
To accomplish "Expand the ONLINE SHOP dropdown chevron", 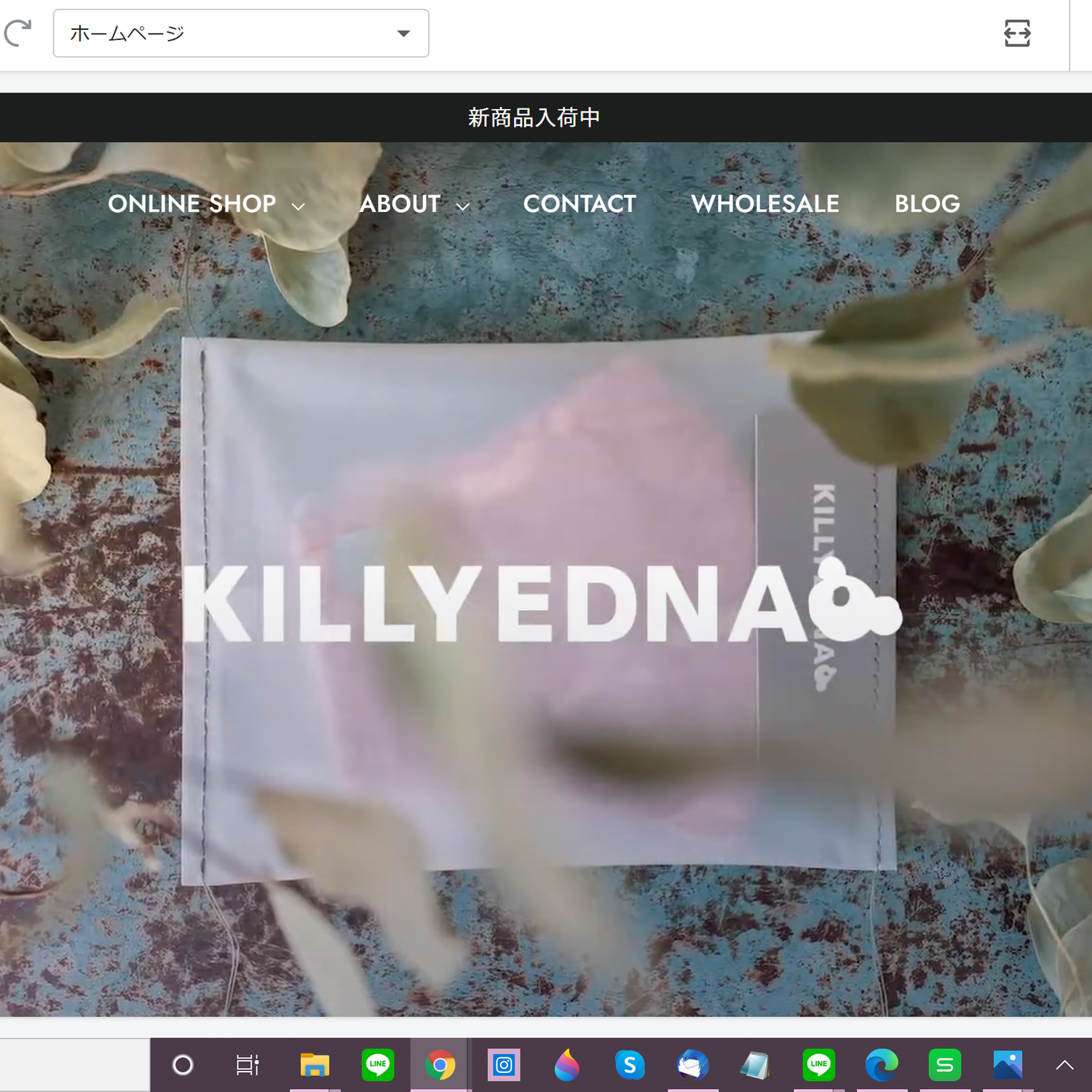I will [299, 207].
